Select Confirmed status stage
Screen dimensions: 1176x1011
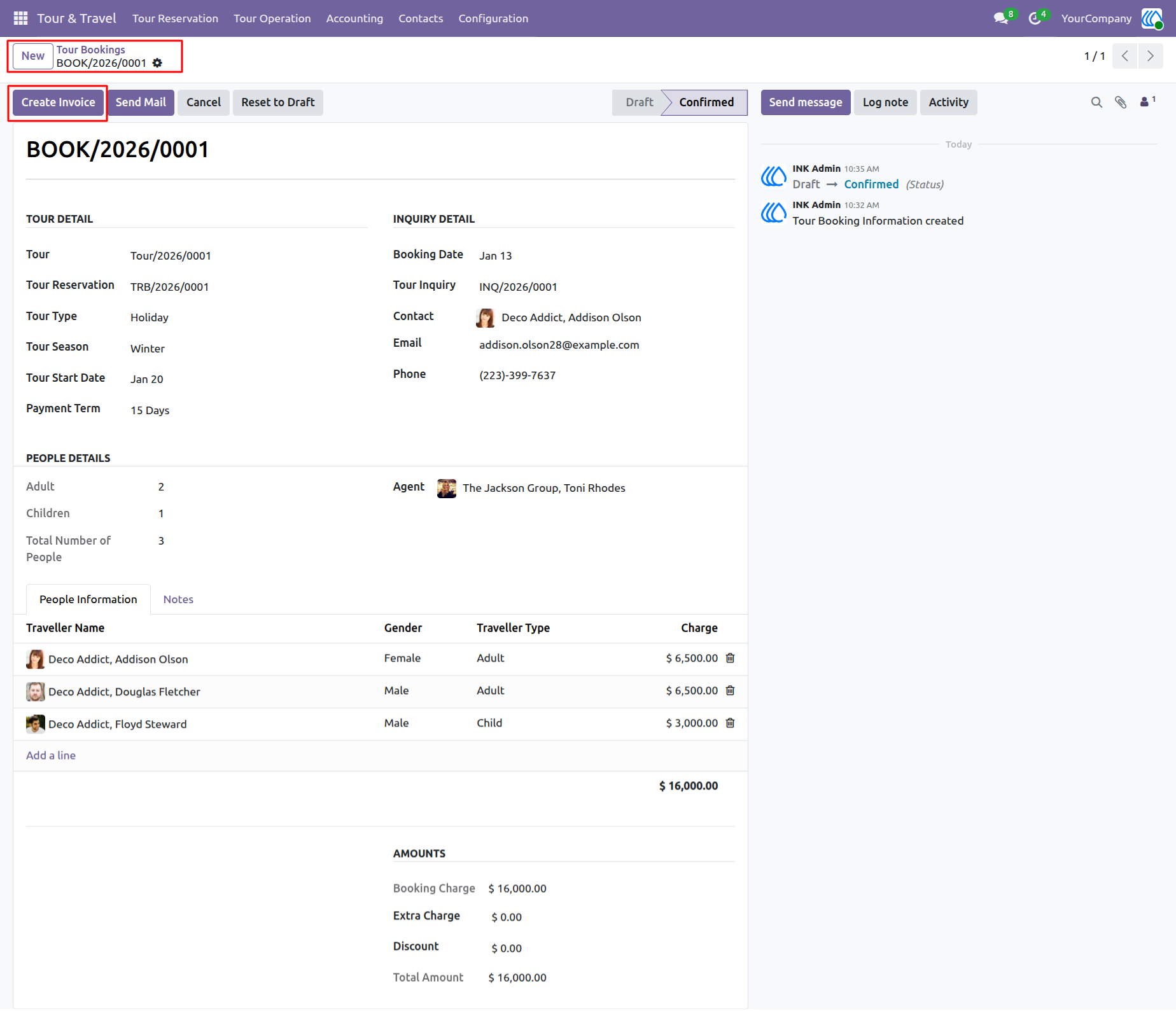coord(706,102)
